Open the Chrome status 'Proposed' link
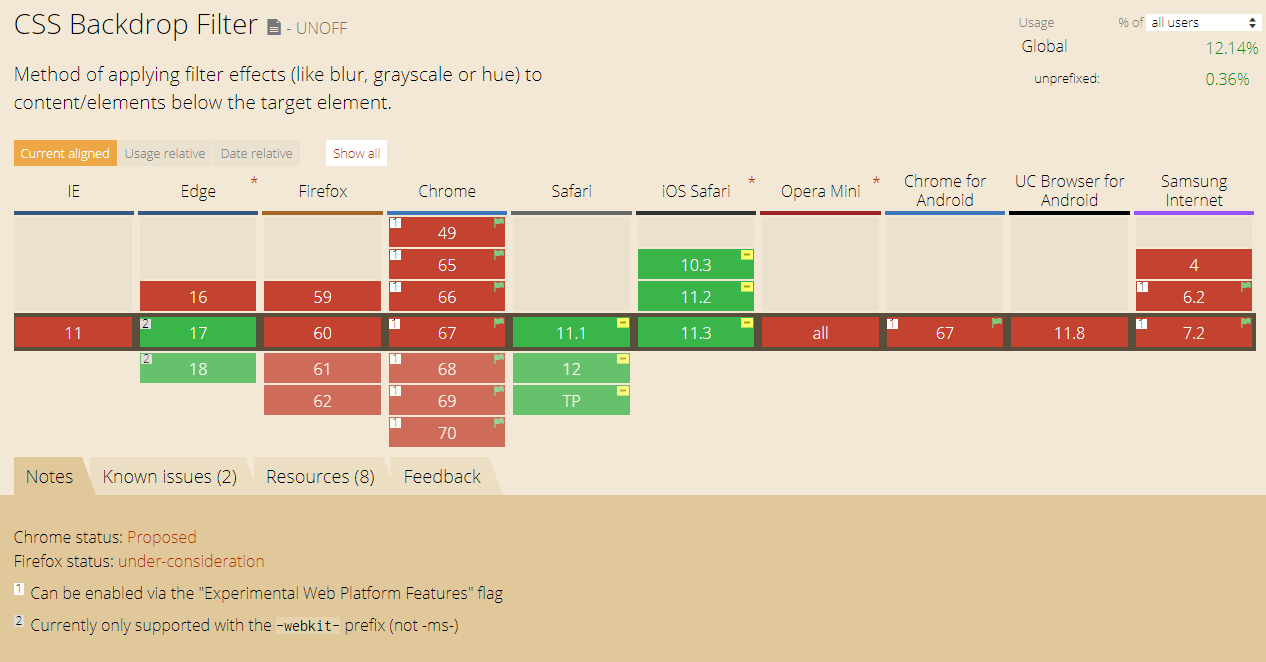This screenshot has width=1266, height=662. point(162,537)
